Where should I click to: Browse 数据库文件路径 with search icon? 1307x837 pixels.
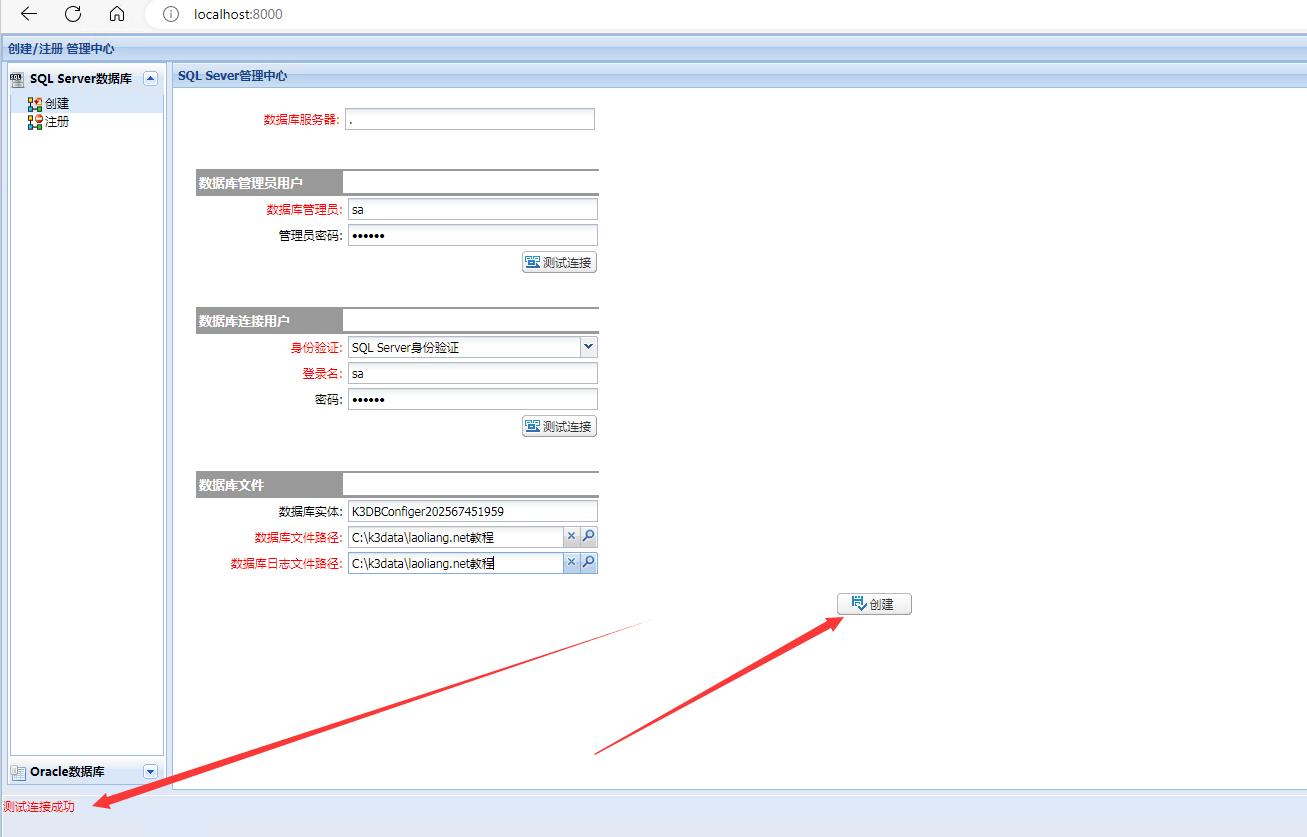click(589, 536)
